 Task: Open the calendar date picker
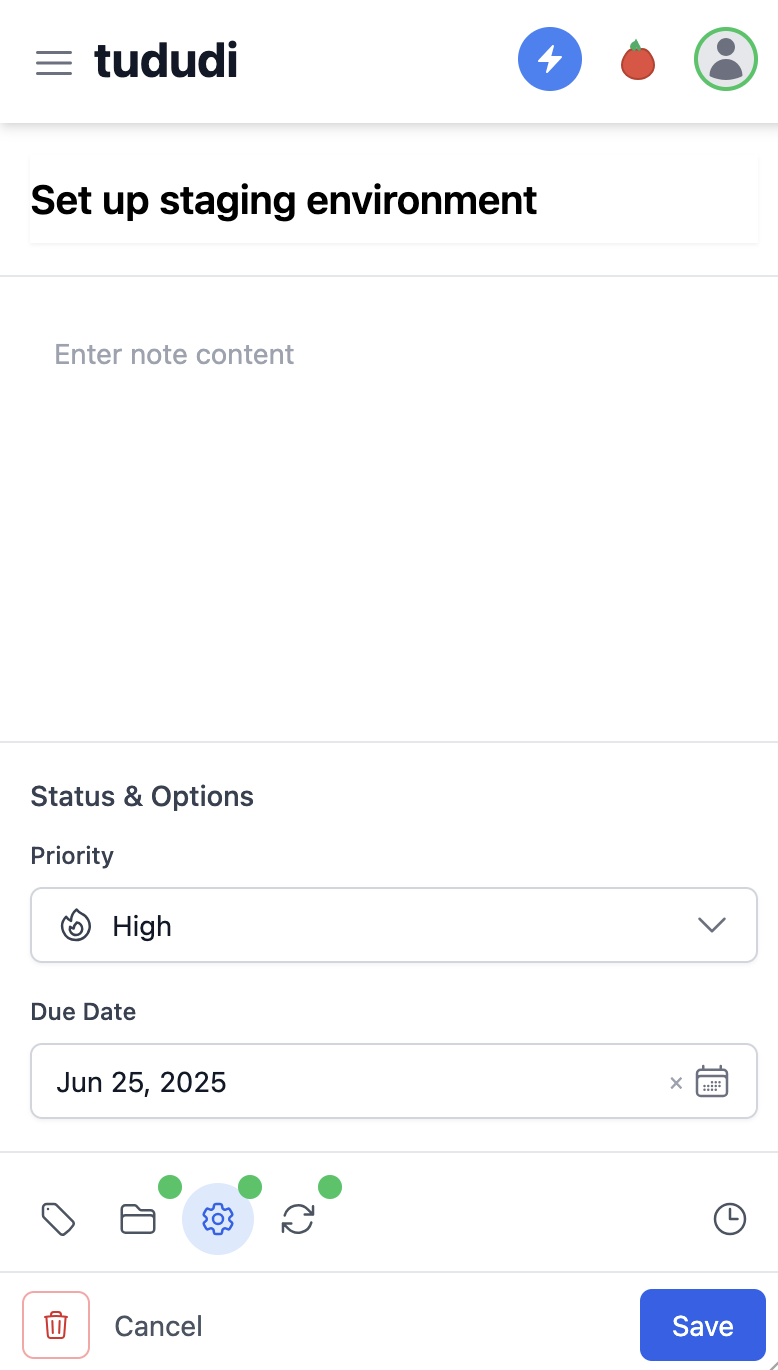click(x=712, y=1082)
